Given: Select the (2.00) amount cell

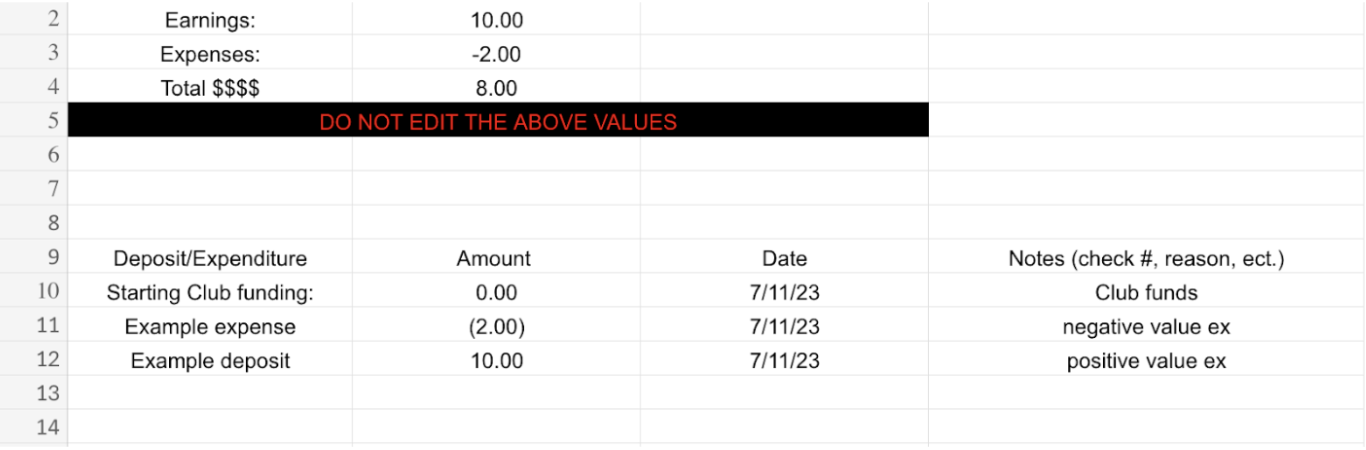Looking at the screenshot, I should coord(496,327).
